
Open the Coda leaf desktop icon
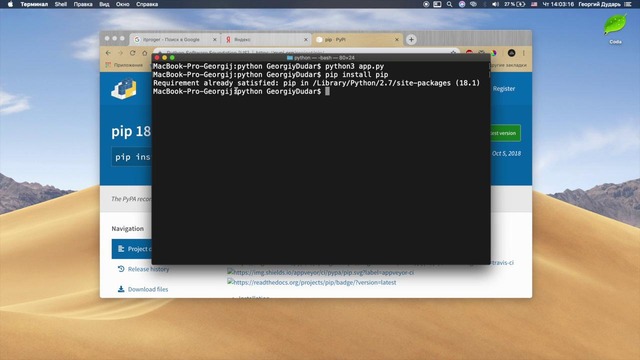click(615, 25)
